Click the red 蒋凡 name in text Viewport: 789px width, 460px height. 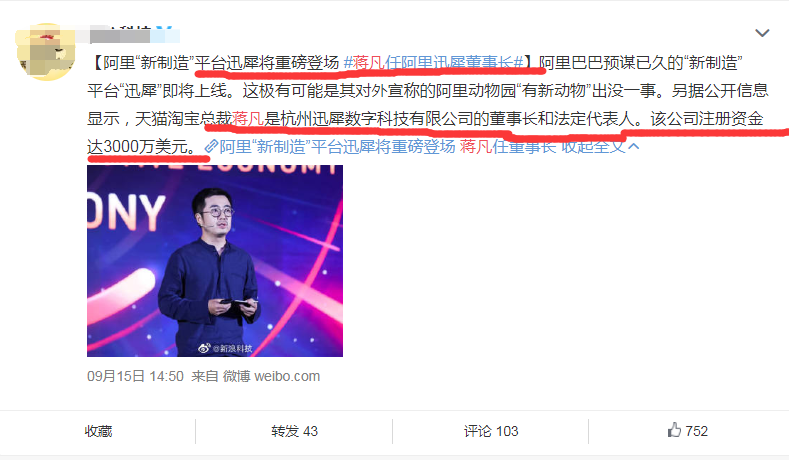(x=248, y=119)
